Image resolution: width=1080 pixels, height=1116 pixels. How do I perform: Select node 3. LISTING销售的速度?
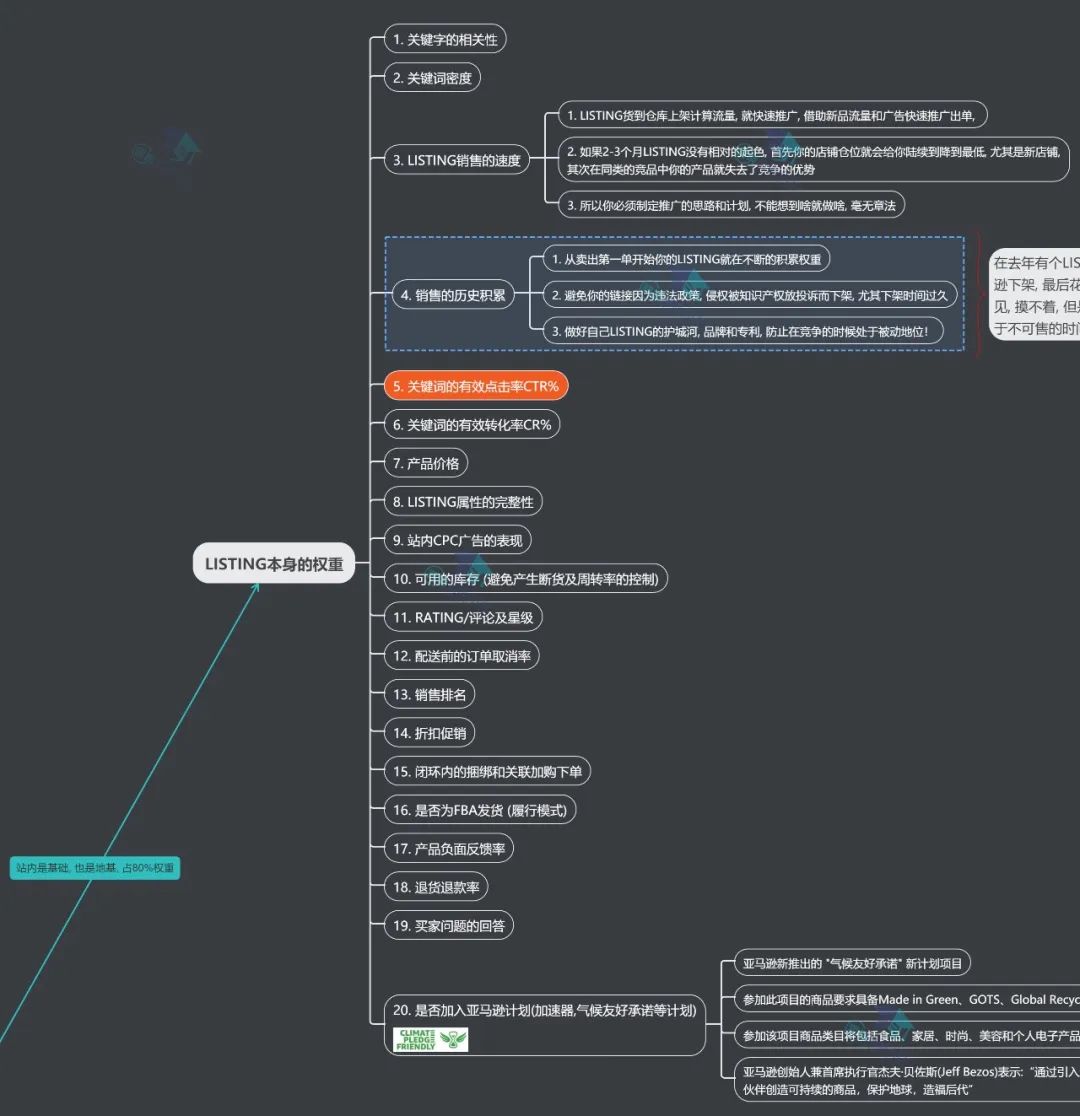click(x=456, y=160)
